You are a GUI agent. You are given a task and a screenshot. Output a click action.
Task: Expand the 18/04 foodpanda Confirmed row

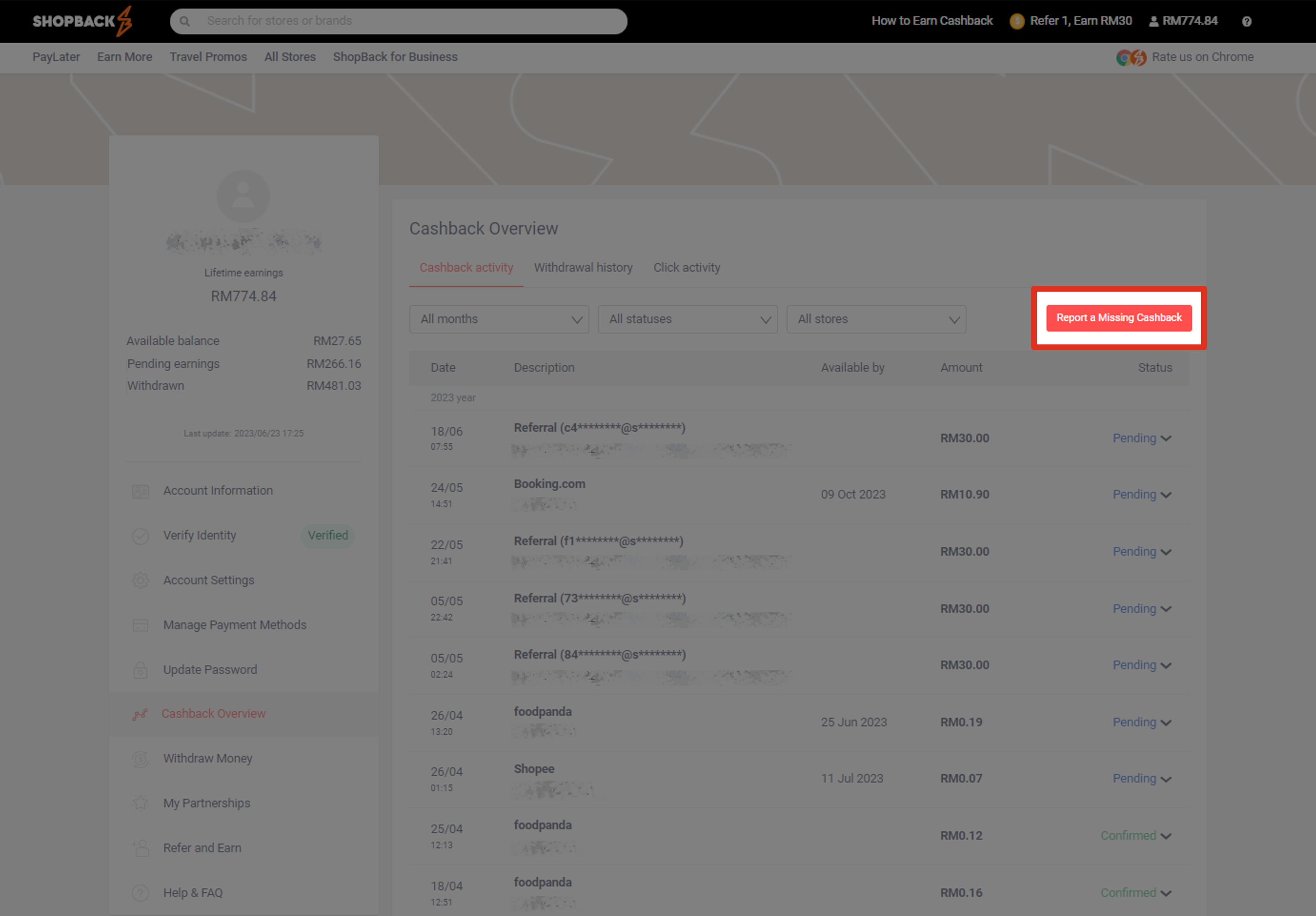pyautogui.click(x=1166, y=893)
